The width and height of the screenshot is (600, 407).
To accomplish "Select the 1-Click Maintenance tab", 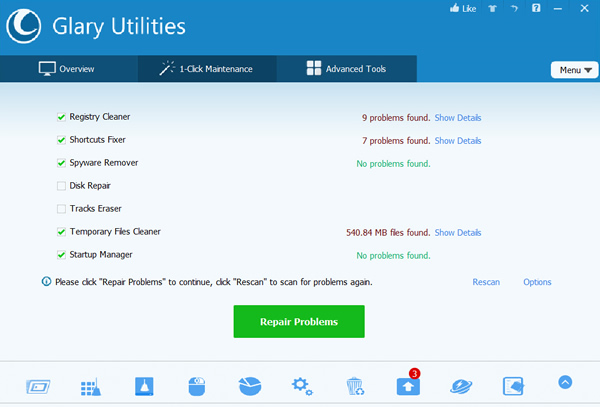I will tap(207, 69).
